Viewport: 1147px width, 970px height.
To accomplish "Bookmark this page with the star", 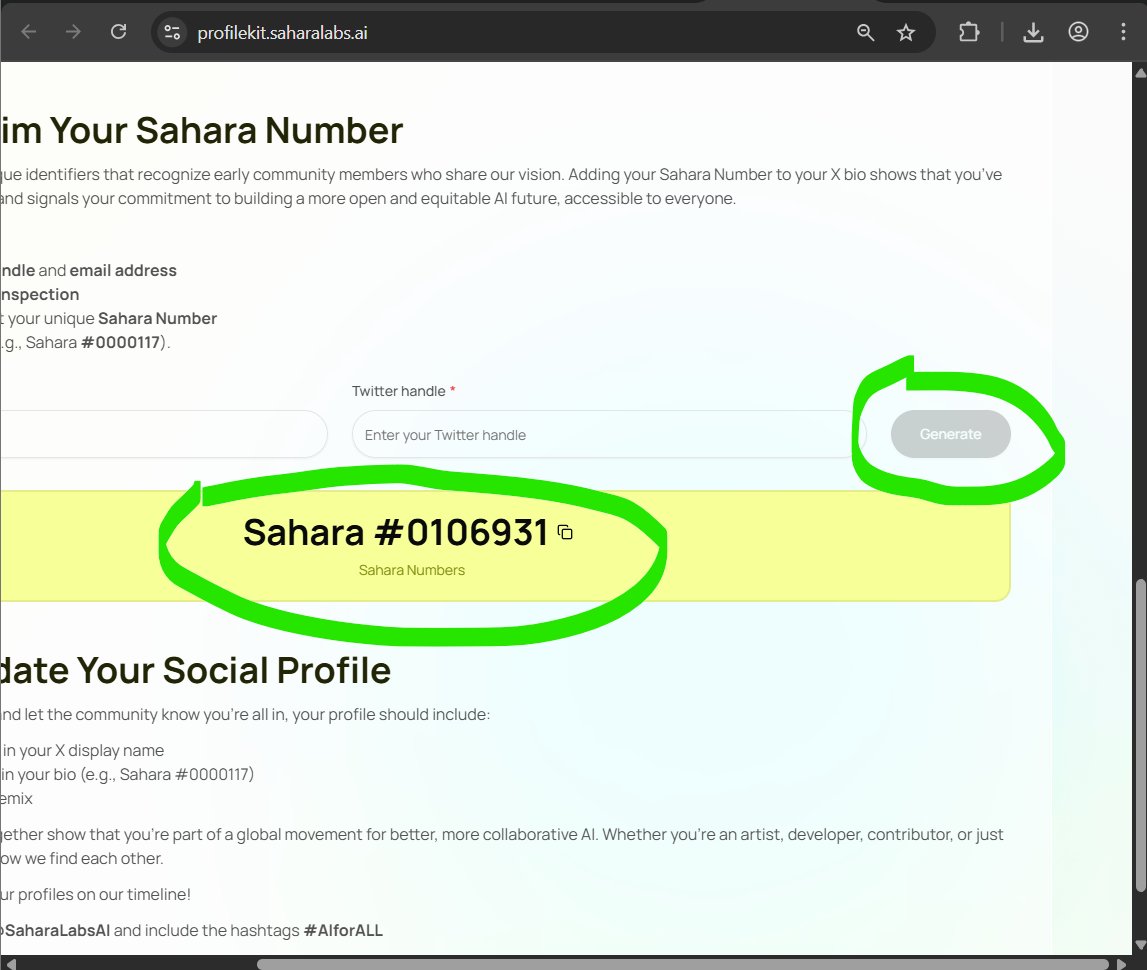I will click(906, 32).
